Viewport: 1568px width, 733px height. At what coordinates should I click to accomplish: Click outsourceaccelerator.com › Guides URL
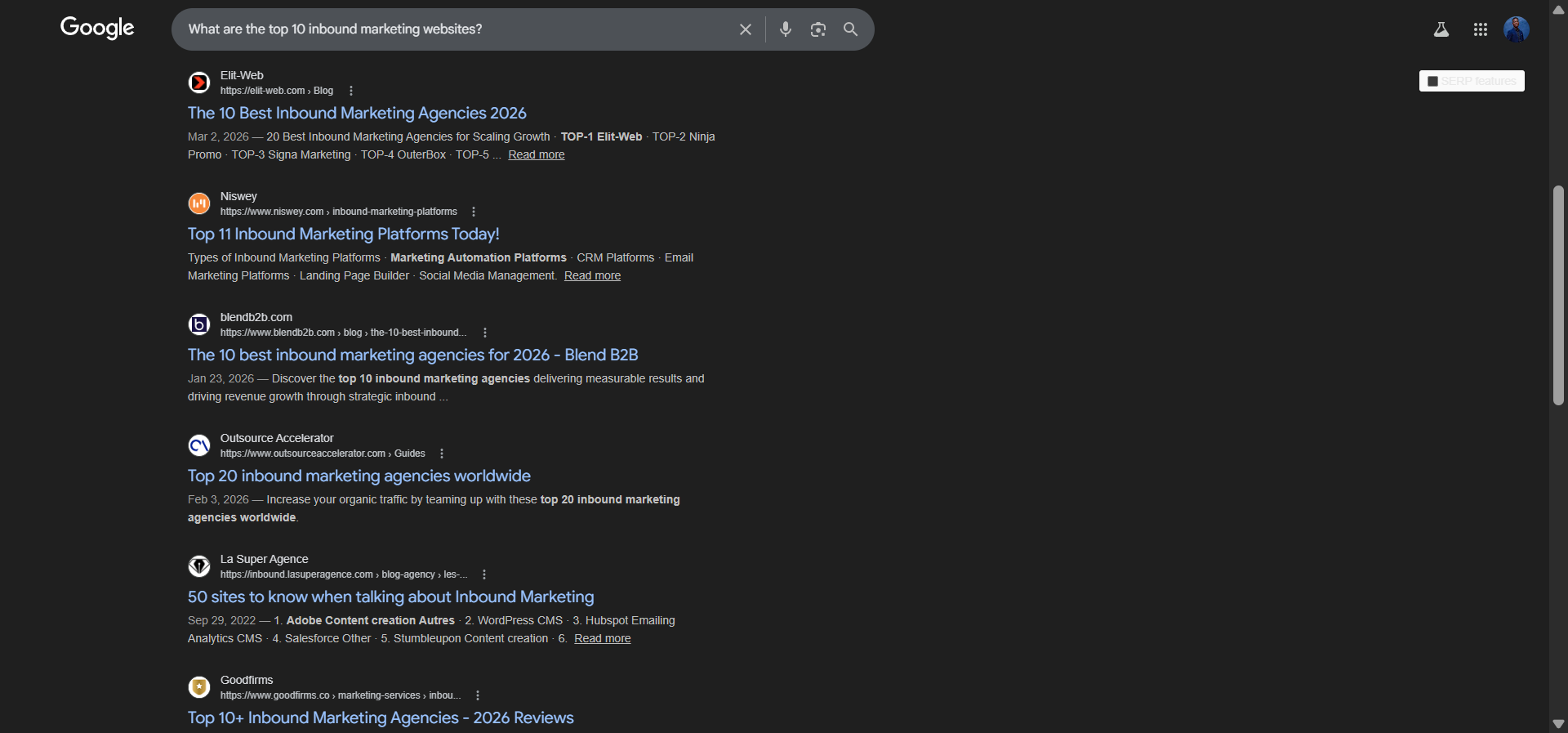(323, 454)
